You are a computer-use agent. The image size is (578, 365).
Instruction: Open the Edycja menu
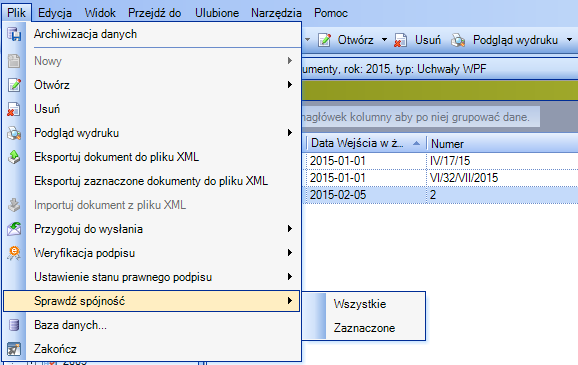(55, 13)
